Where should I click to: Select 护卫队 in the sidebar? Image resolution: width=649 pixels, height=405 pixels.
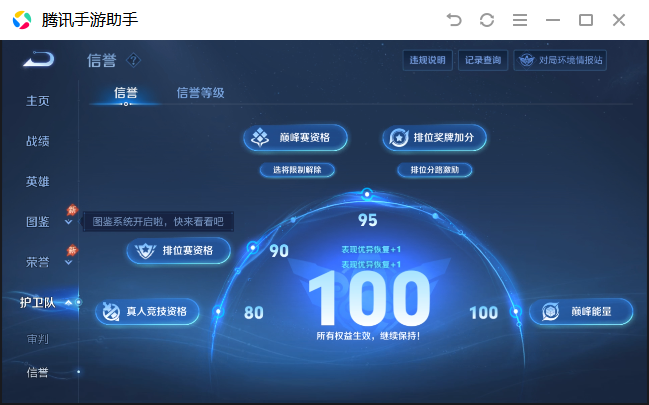coord(38,303)
